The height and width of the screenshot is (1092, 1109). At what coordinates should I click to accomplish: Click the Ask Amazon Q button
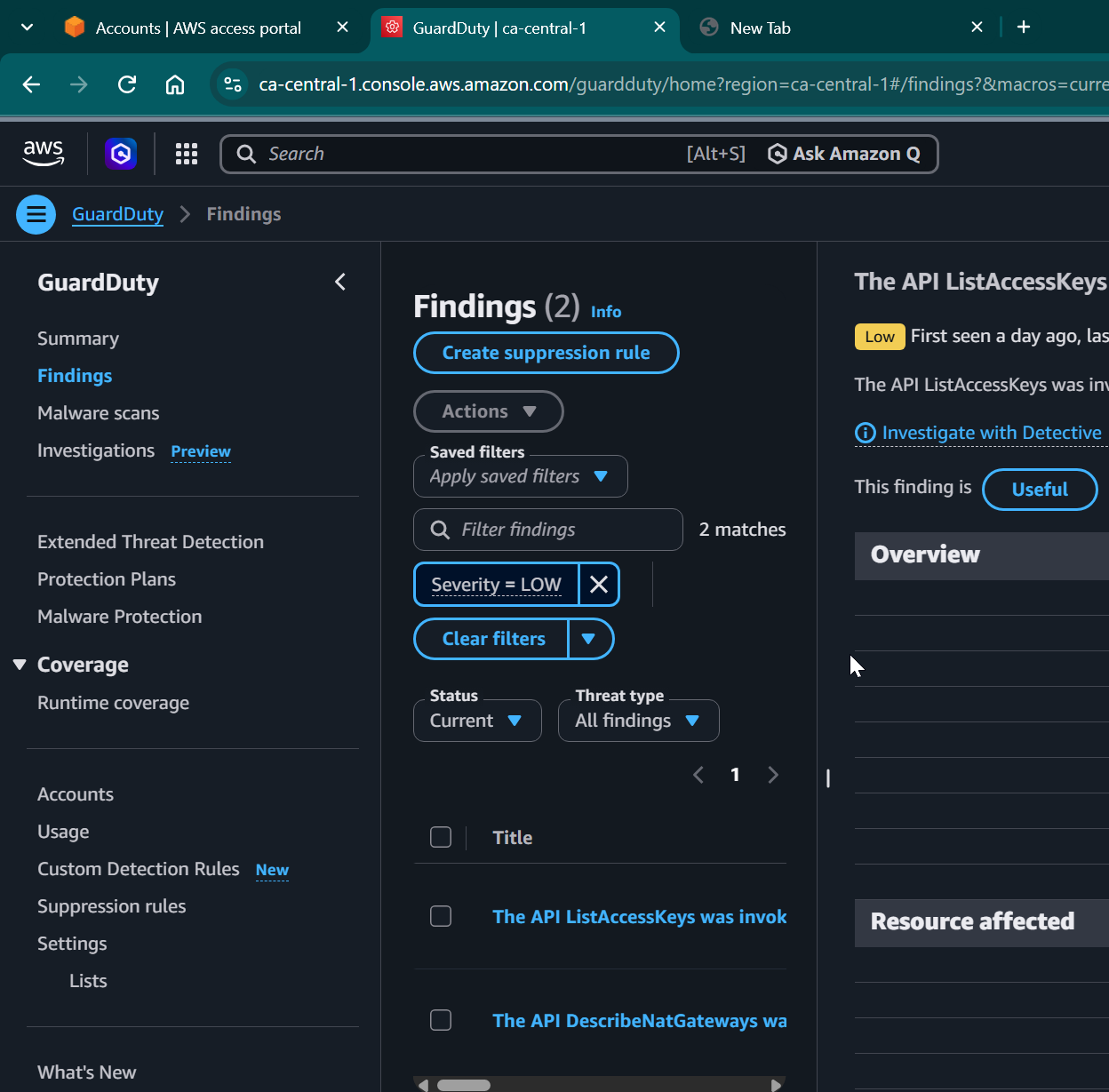(844, 154)
